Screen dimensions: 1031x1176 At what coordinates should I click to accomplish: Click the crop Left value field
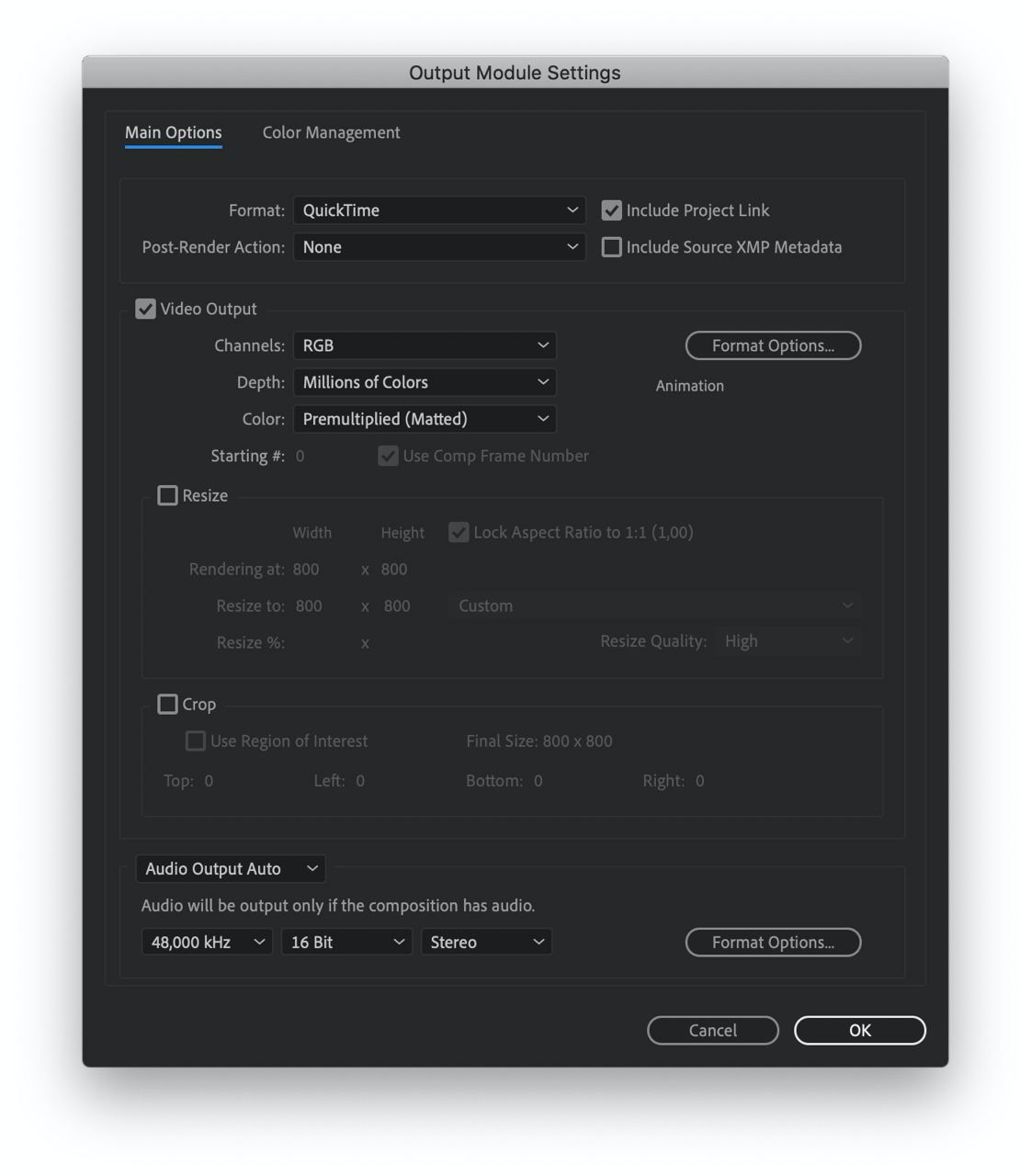(x=360, y=781)
